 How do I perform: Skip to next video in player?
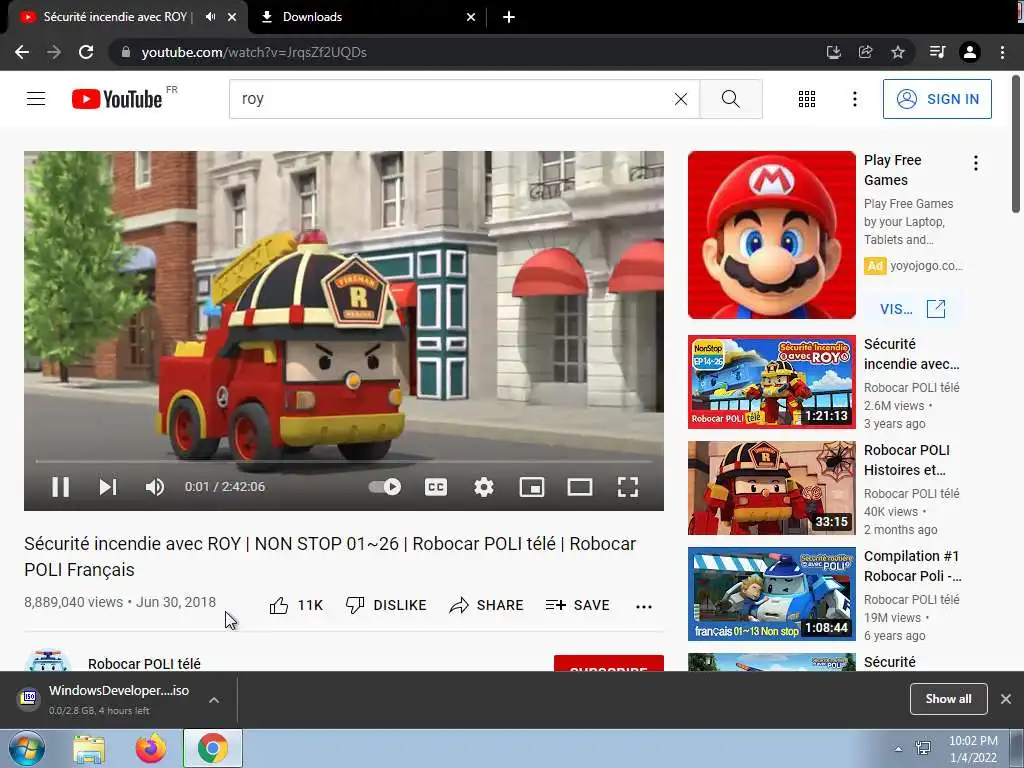108,487
